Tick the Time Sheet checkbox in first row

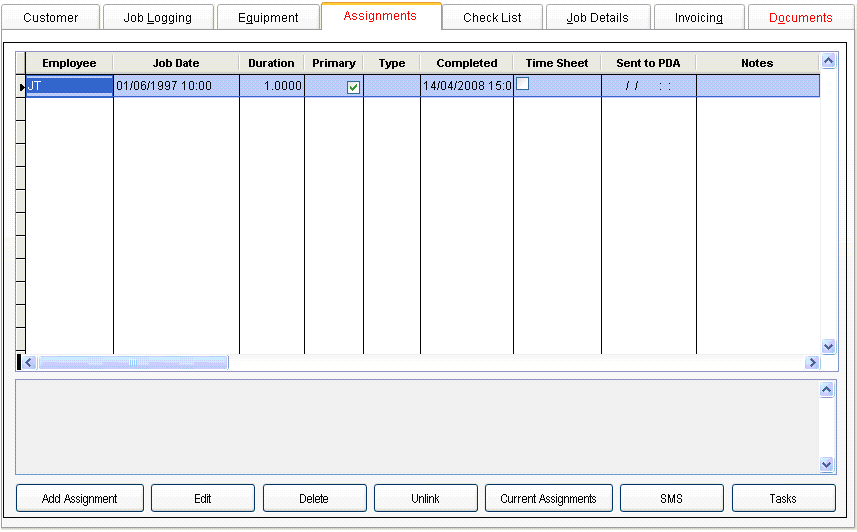coord(522,84)
